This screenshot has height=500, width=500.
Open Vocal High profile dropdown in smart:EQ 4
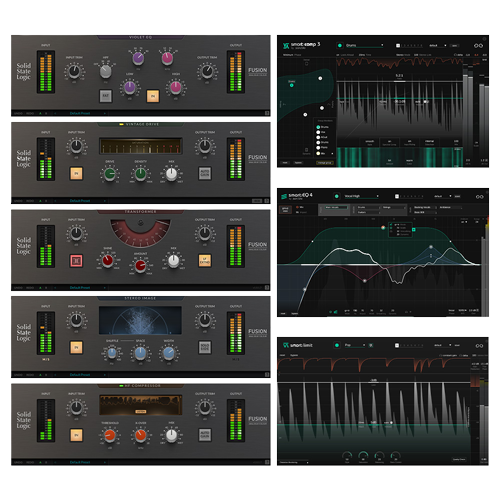[x=361, y=196]
